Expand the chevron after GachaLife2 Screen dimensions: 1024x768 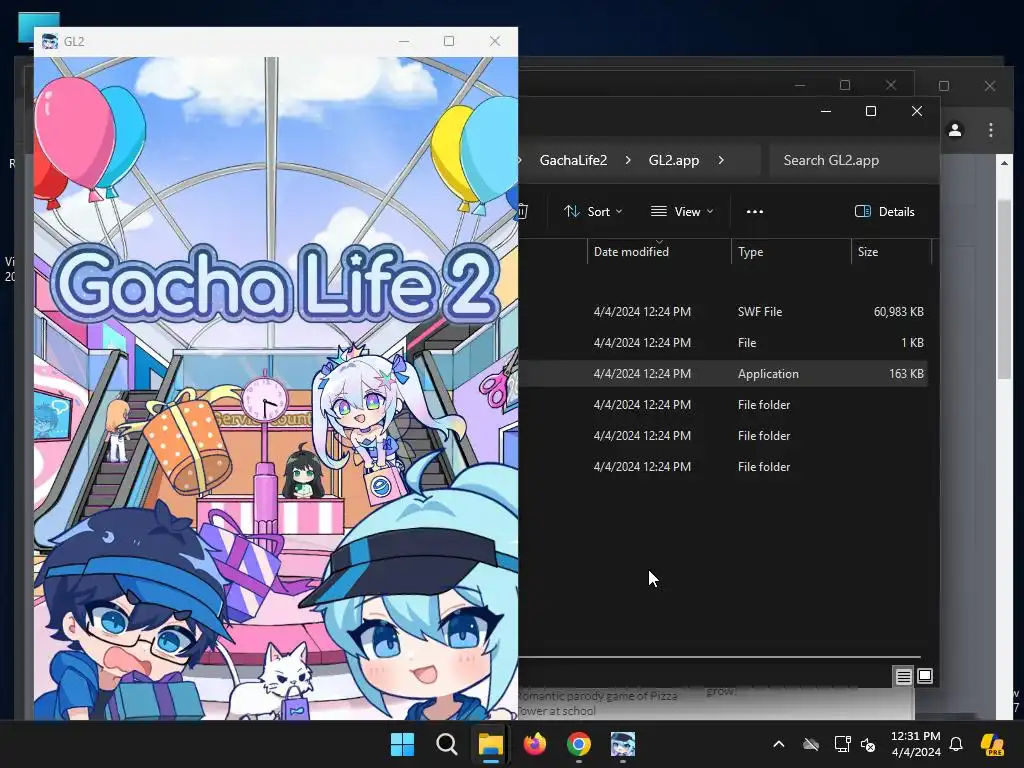tap(628, 160)
